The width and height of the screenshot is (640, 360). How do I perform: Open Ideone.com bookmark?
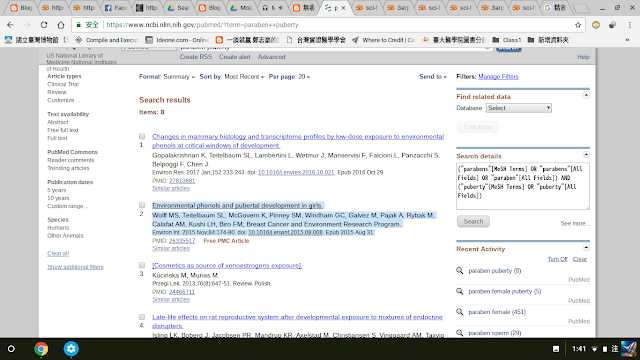coord(177,40)
